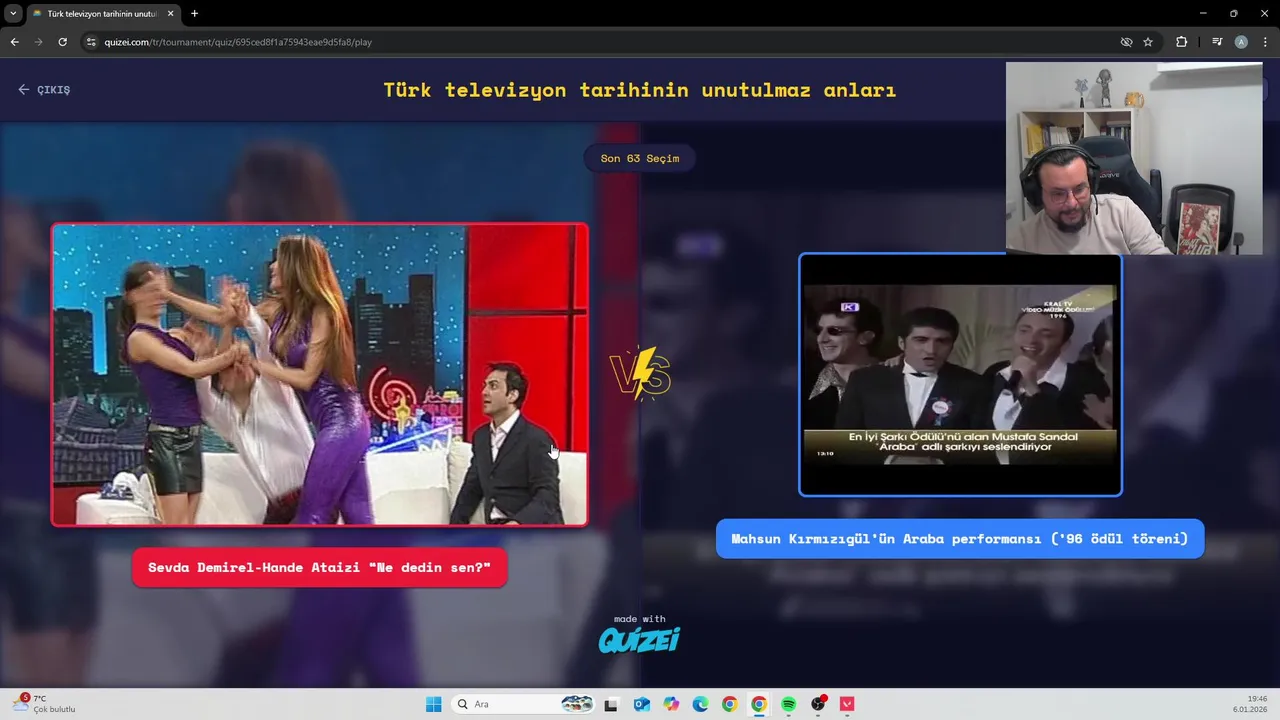Open site information icon in address bar
1280x720 pixels.
pos(91,42)
